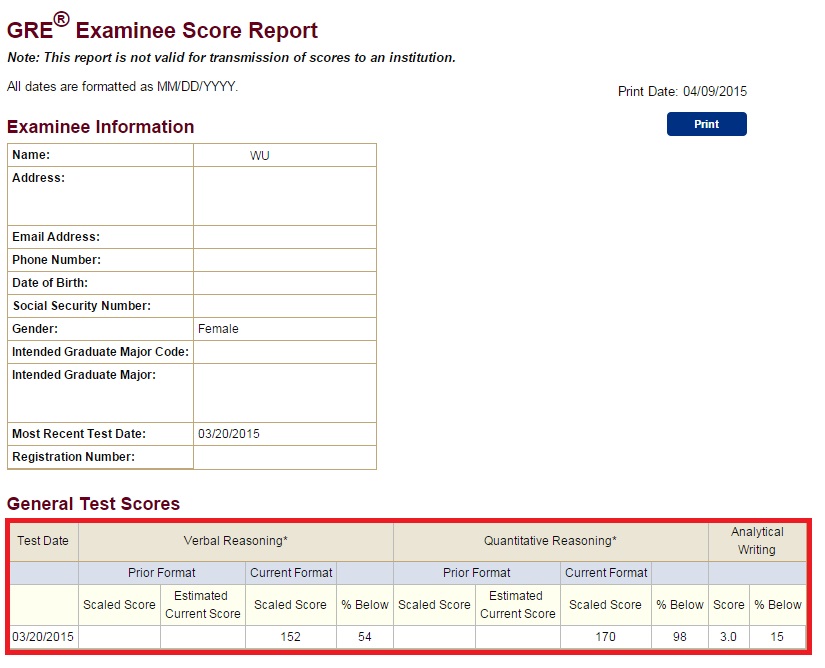Click the Test Date column header
This screenshot has height=668, width=825.
coord(43,541)
